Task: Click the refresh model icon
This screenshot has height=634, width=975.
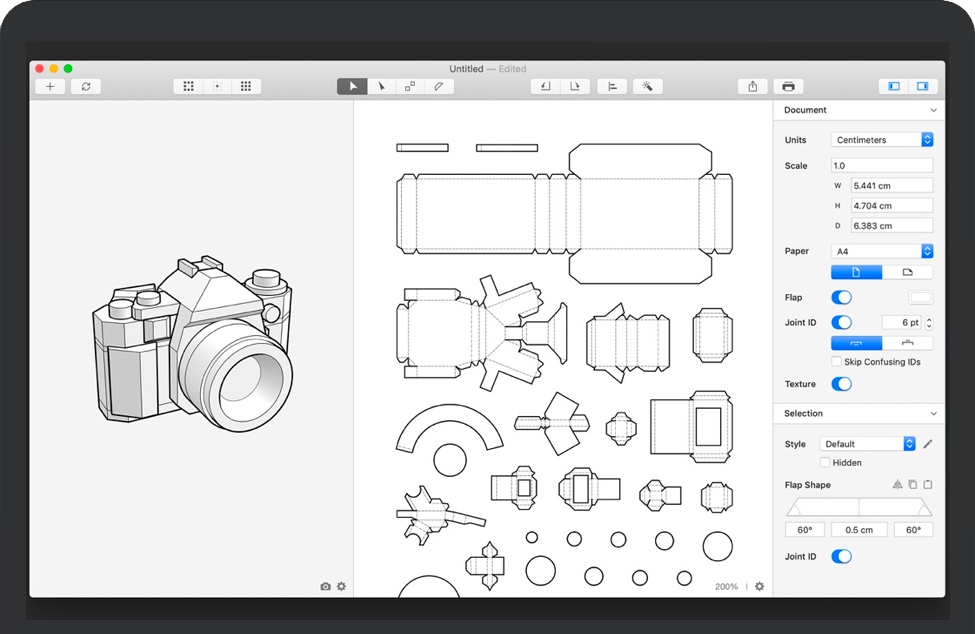Action: [86, 87]
